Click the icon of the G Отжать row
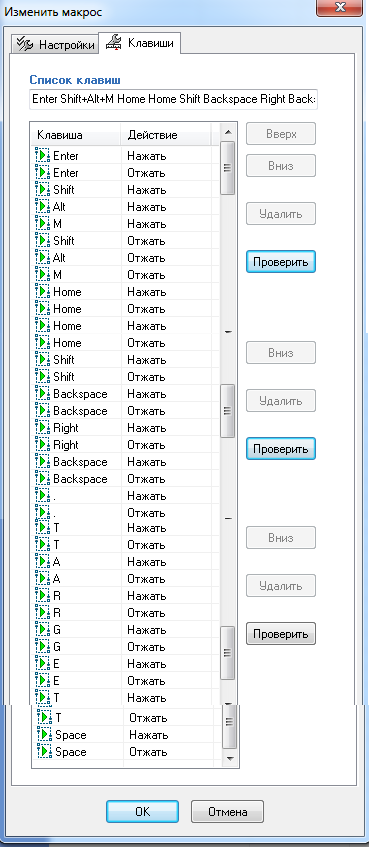 point(42,647)
